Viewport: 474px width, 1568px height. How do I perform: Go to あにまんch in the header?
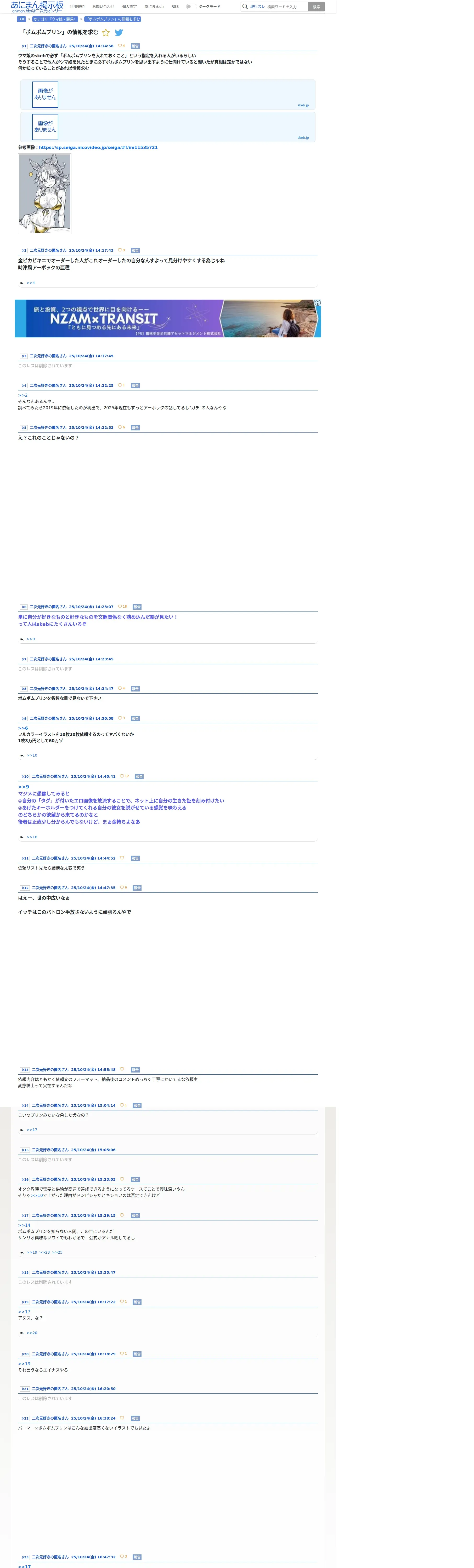[154, 7]
